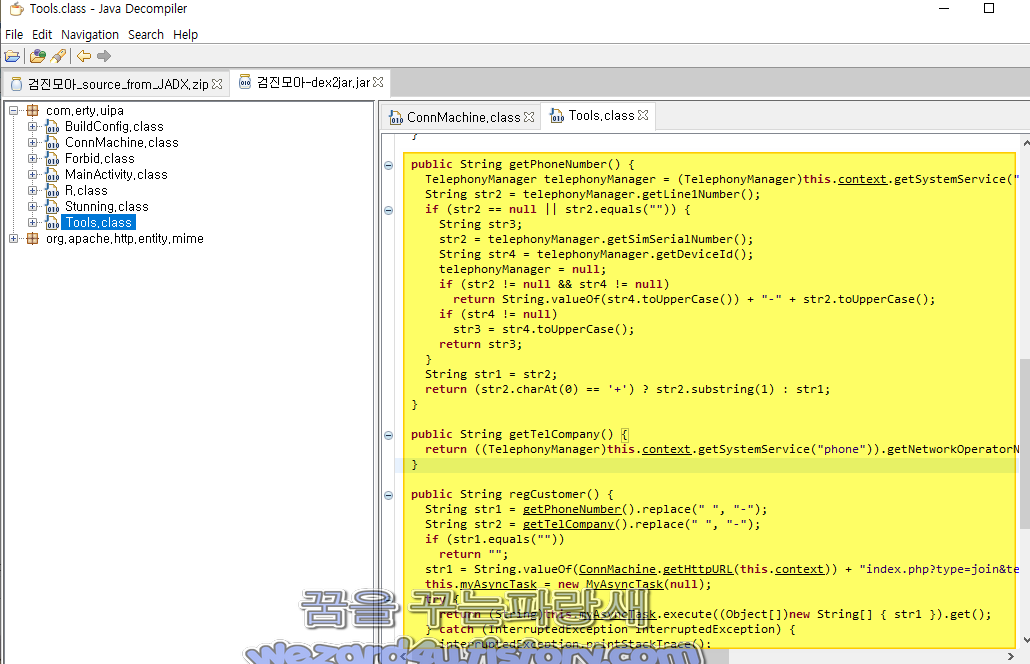Click the Forbid.class file icon
The image size is (1030, 664).
tap(53, 159)
